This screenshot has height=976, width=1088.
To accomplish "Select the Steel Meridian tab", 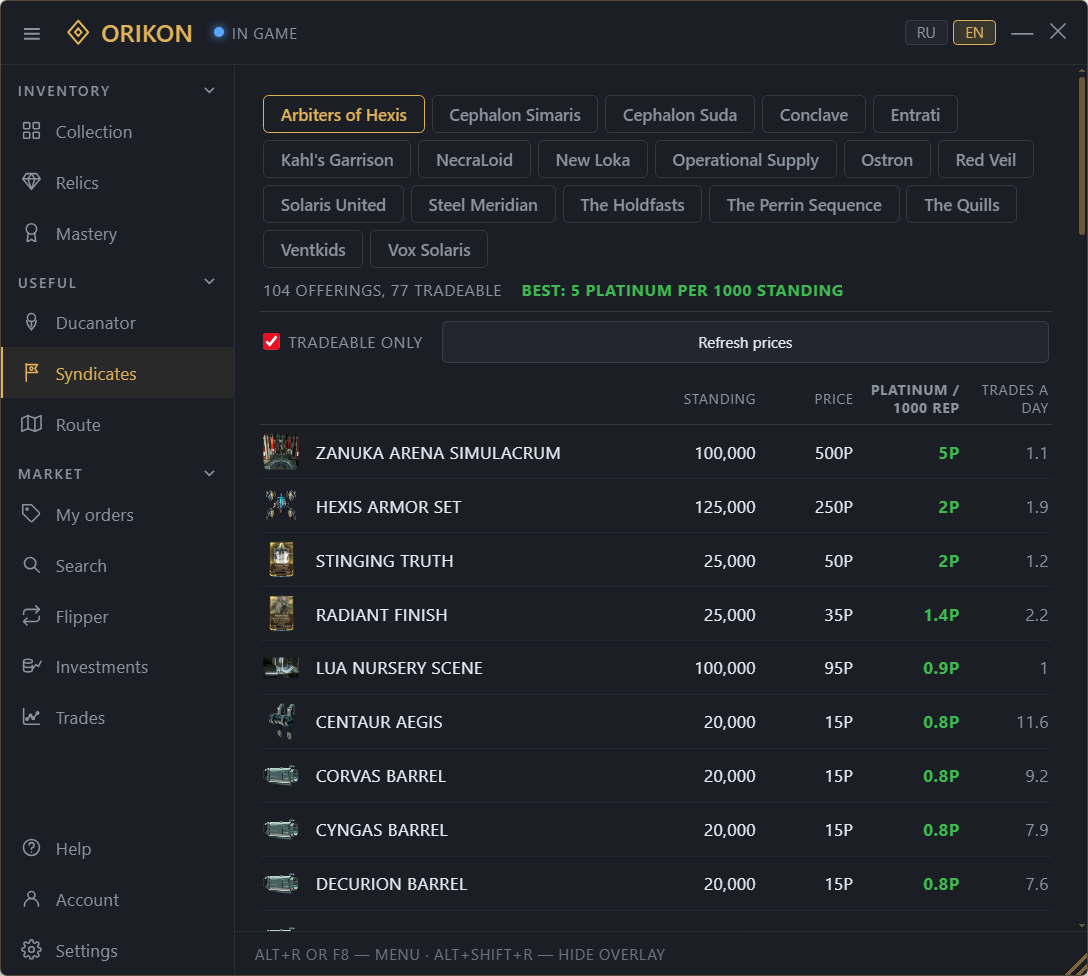I will [x=483, y=205].
